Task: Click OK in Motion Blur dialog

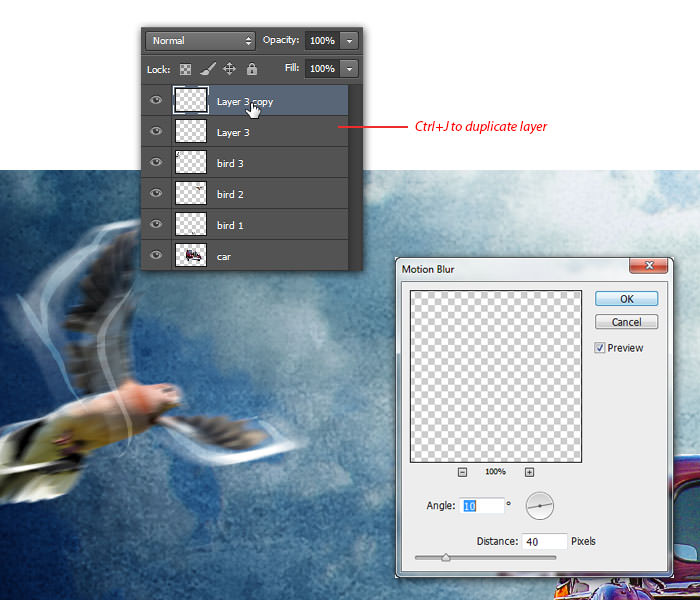Action: pos(626,299)
